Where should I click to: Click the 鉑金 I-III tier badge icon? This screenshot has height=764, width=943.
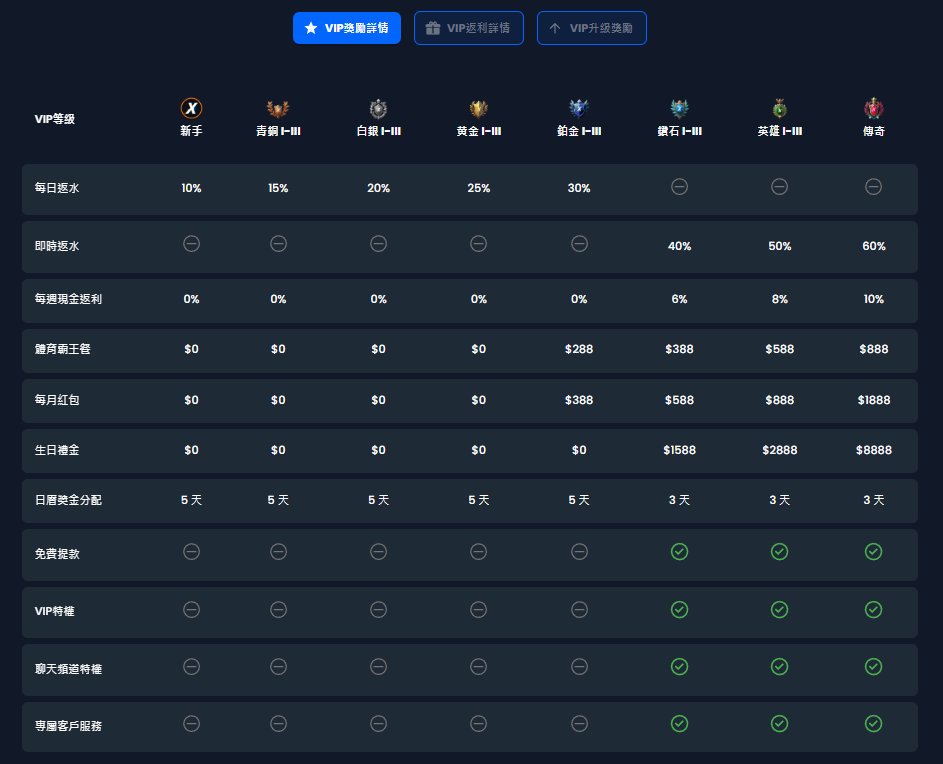[579, 108]
